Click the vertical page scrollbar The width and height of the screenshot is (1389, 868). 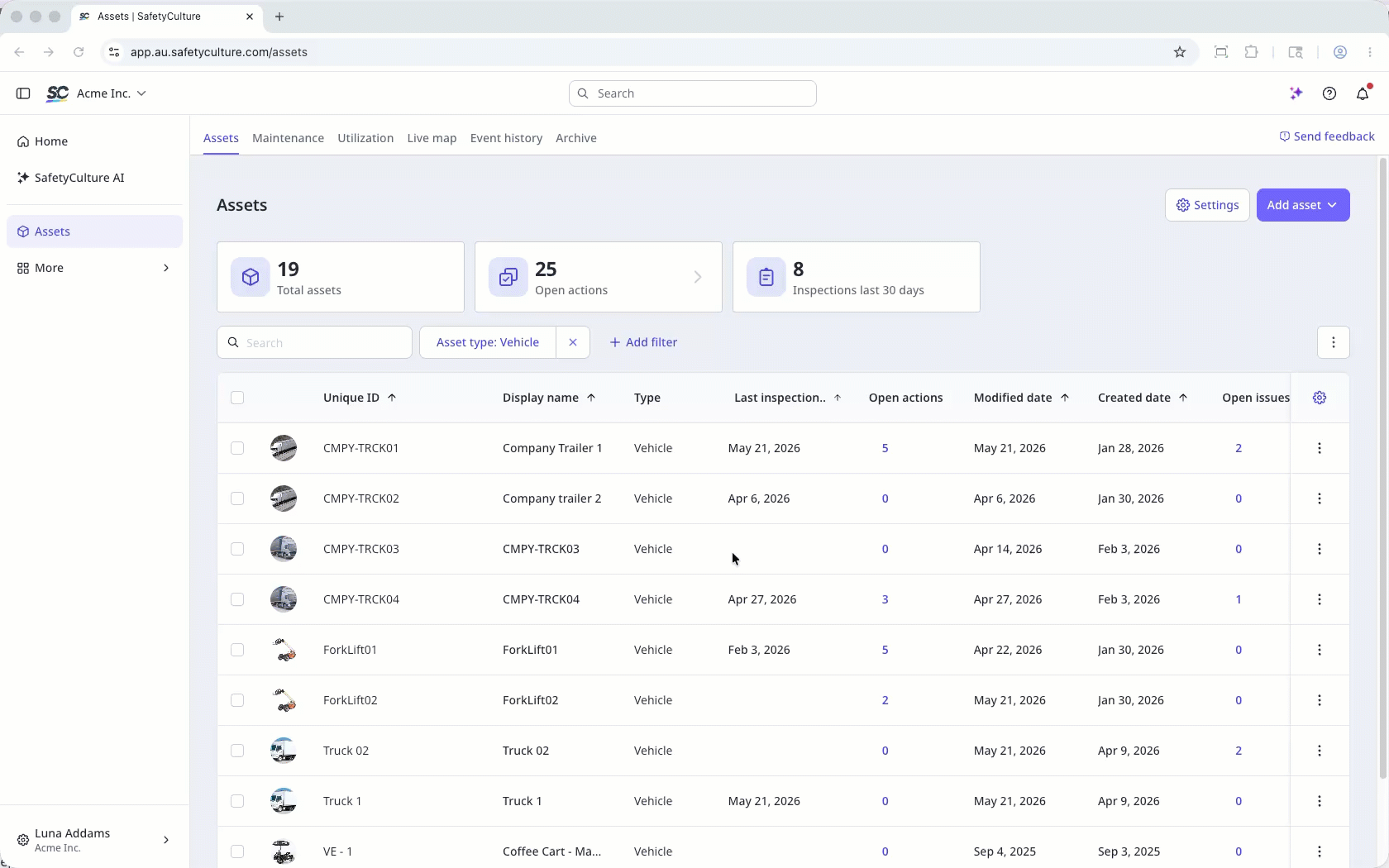click(x=1382, y=468)
